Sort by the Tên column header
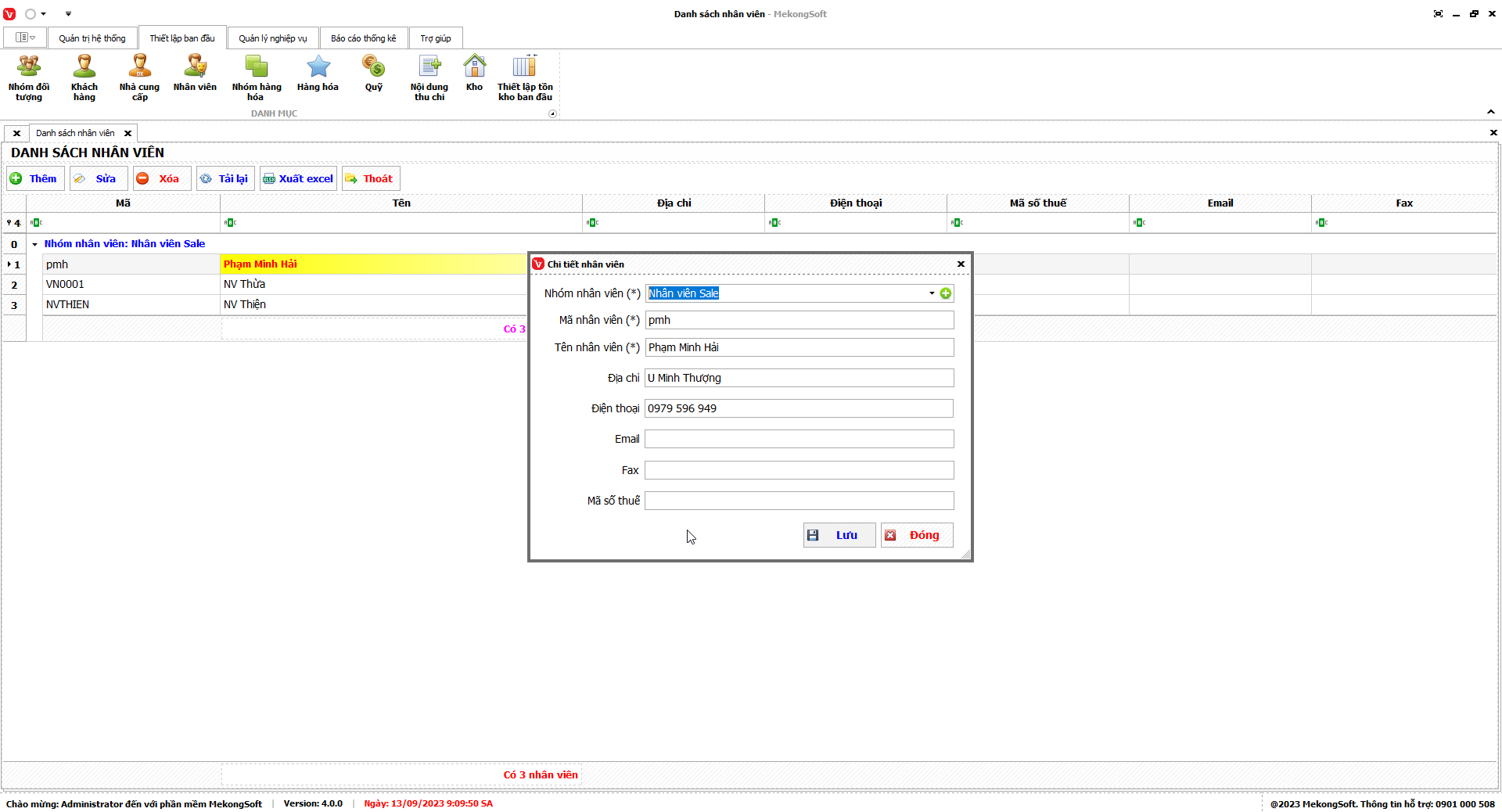The height and width of the screenshot is (812, 1502). (401, 203)
